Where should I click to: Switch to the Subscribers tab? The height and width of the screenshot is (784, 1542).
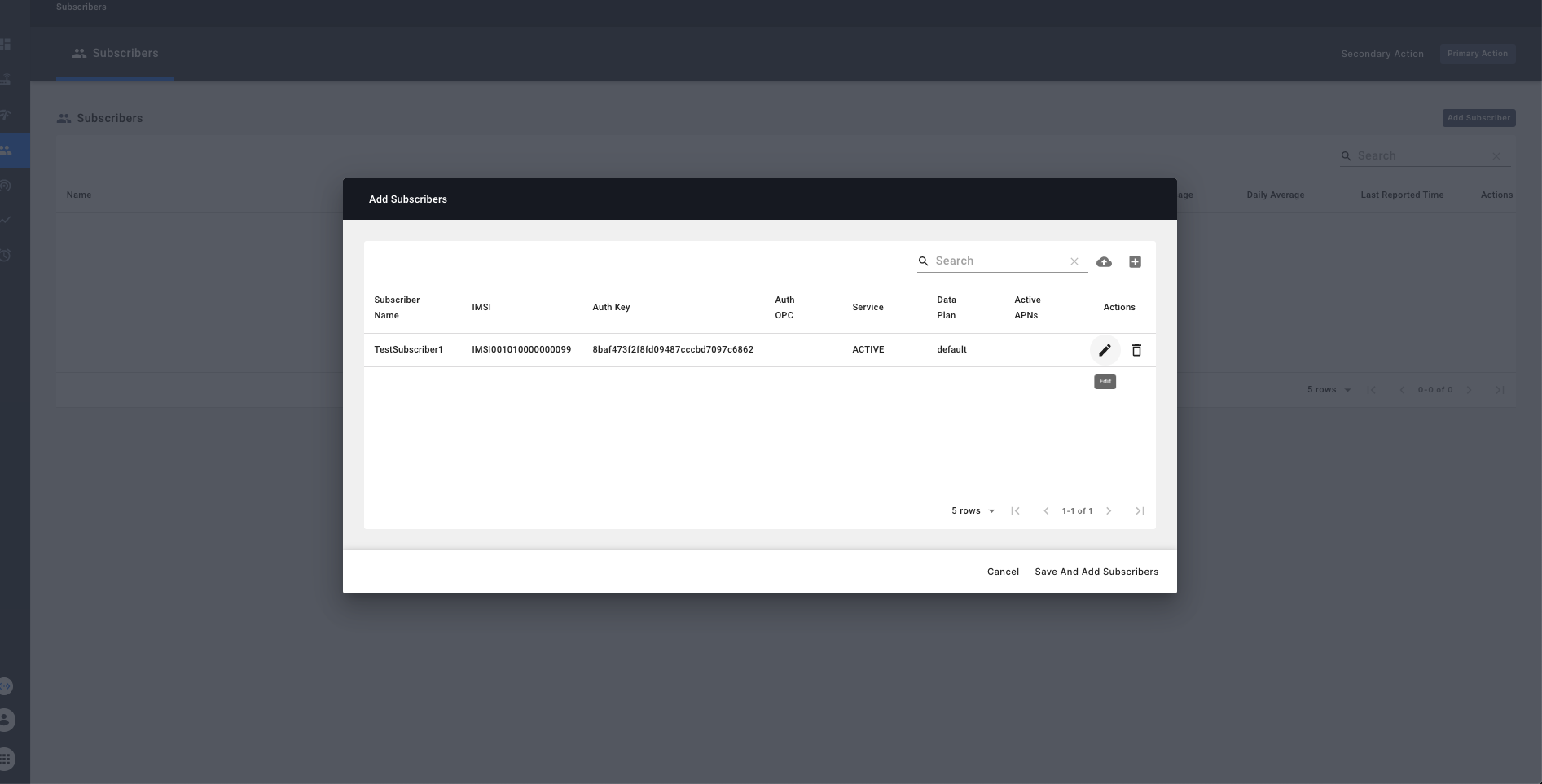click(115, 54)
